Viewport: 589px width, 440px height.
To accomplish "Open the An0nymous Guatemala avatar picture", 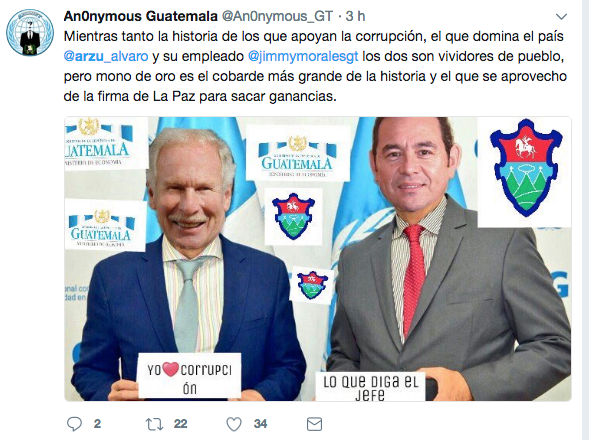I will (30, 32).
